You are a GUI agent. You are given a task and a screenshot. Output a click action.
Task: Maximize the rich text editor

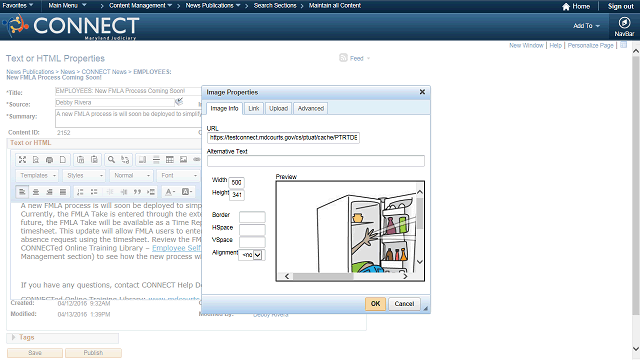click(x=22, y=160)
